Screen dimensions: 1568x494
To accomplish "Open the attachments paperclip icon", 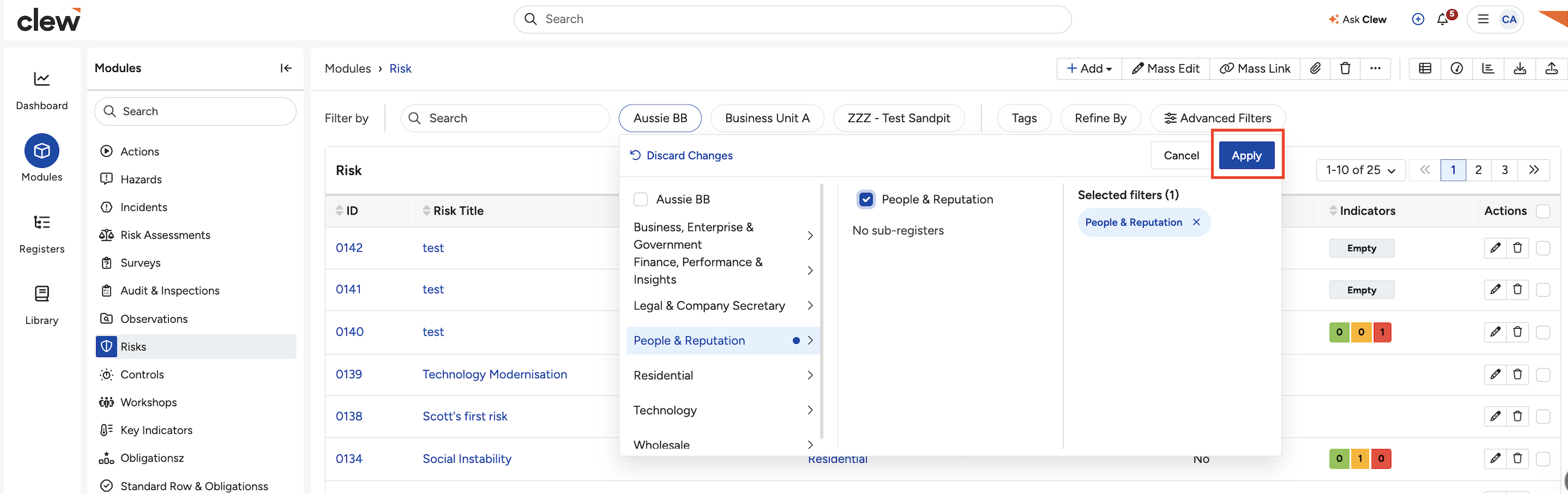I will 1315,69.
